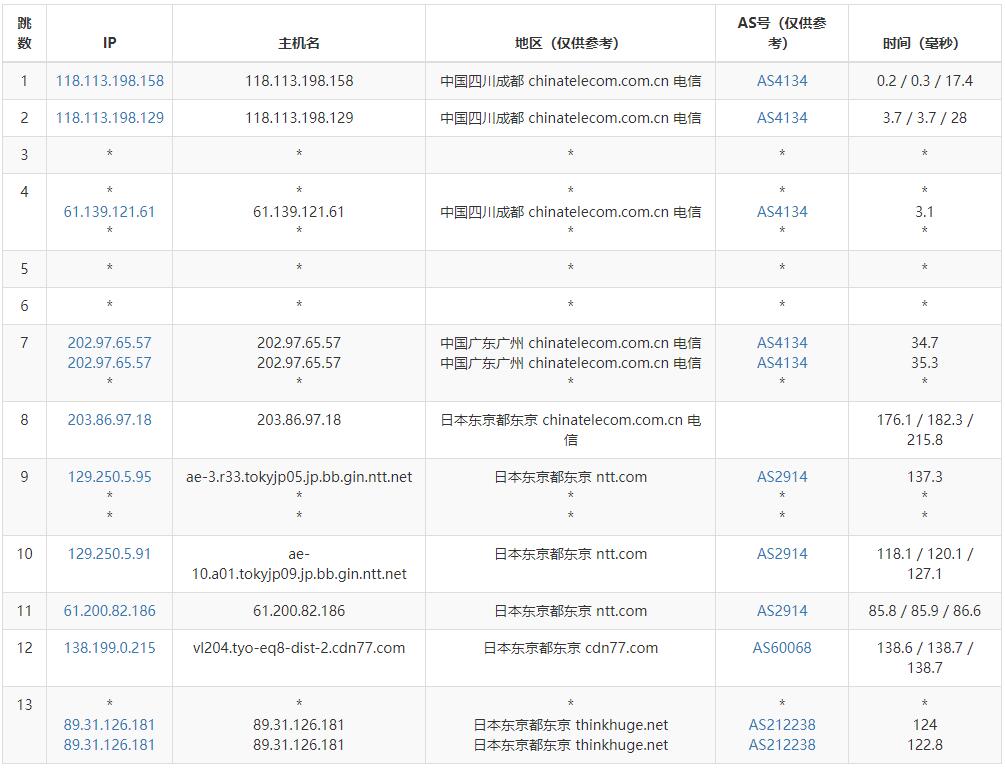
Task: Open the AS60068 link
Action: click(x=782, y=648)
